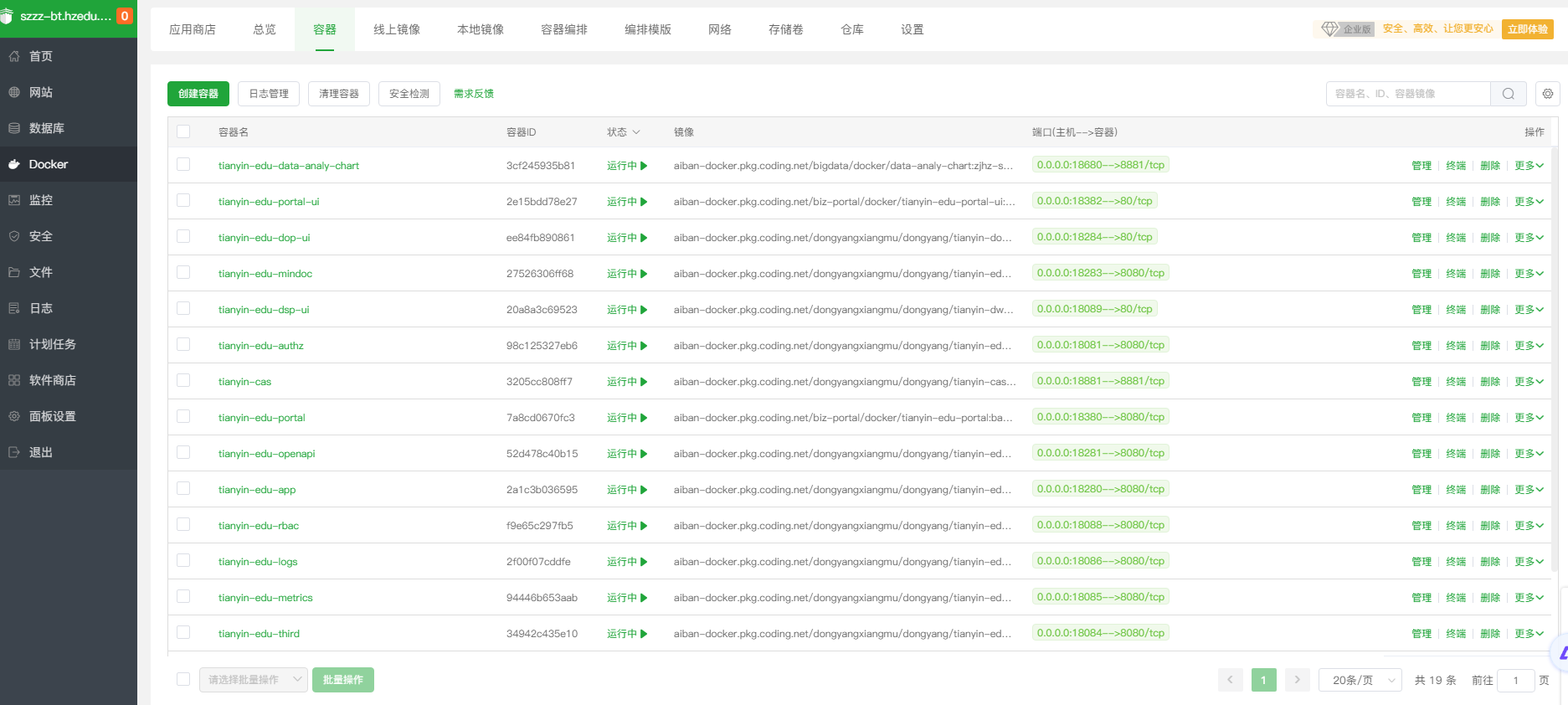This screenshot has height=705, width=1568.
Task: Click the software store icon in sidebar
Action: pos(14,380)
